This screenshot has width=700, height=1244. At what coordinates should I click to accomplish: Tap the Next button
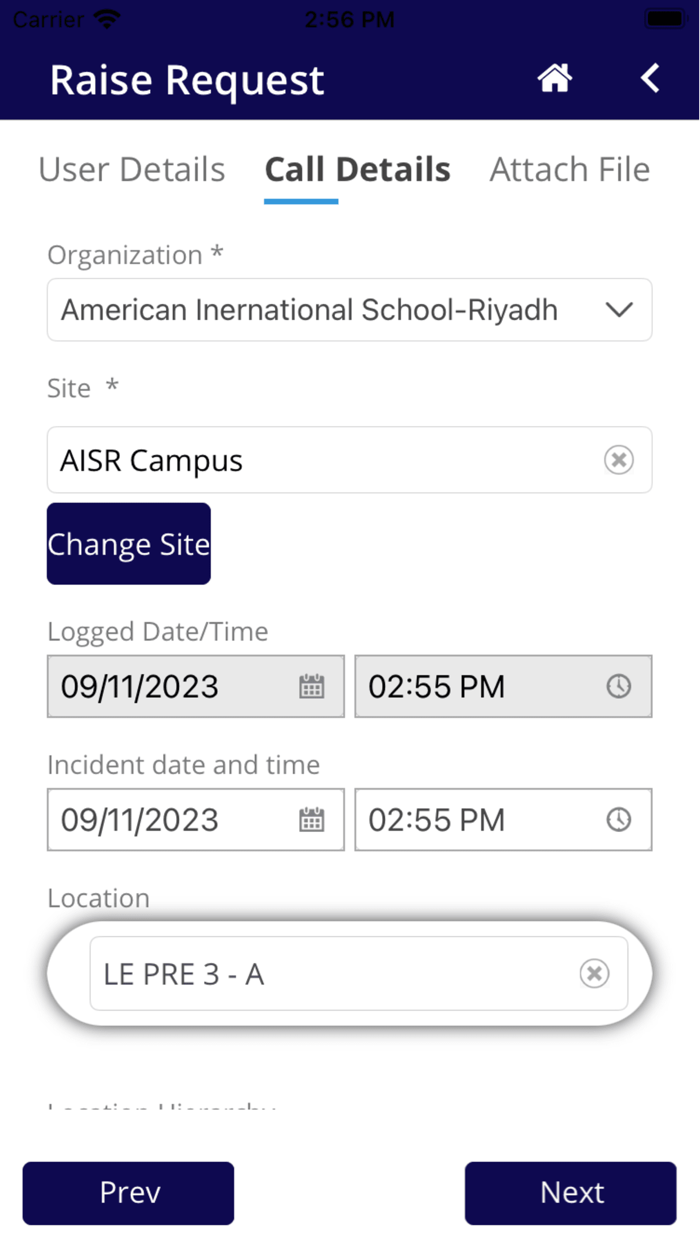(x=570, y=1192)
